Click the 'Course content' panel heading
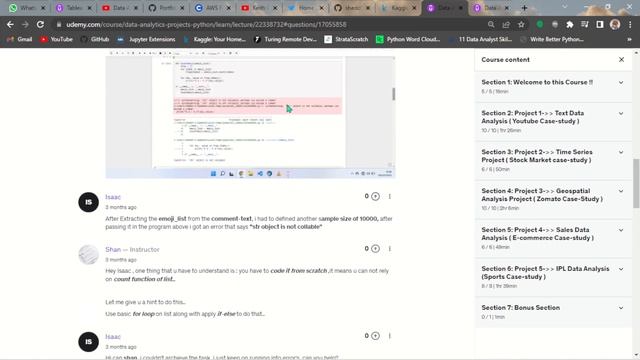Viewport: 640px width, 360px height. pyautogui.click(x=505, y=60)
